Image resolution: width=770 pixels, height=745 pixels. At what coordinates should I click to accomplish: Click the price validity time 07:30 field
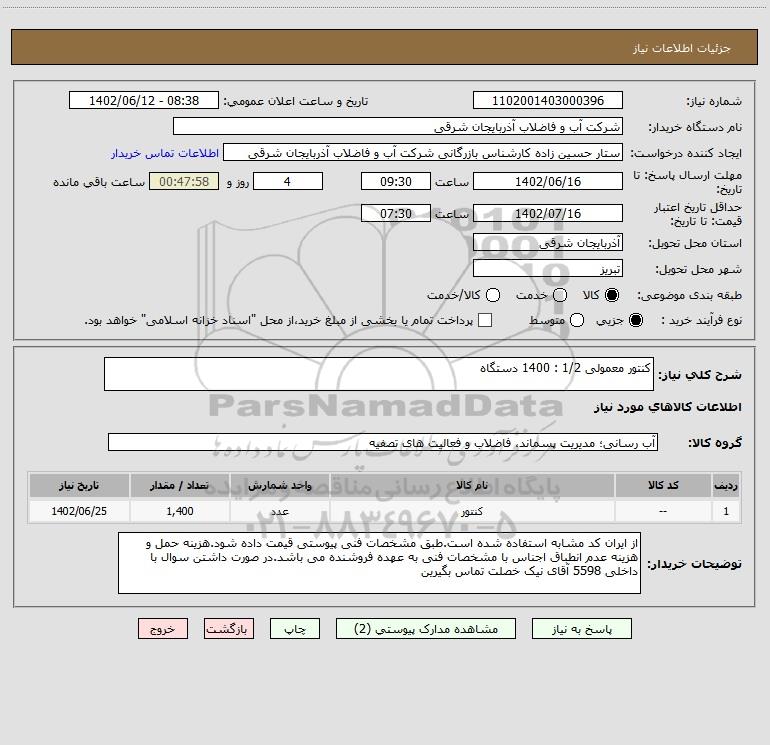(396, 213)
